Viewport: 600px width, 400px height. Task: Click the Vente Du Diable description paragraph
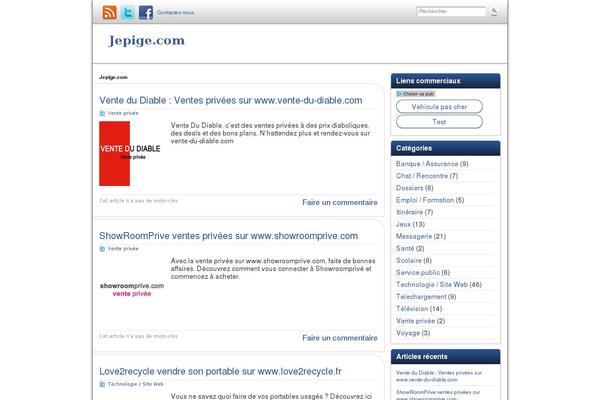click(270, 133)
